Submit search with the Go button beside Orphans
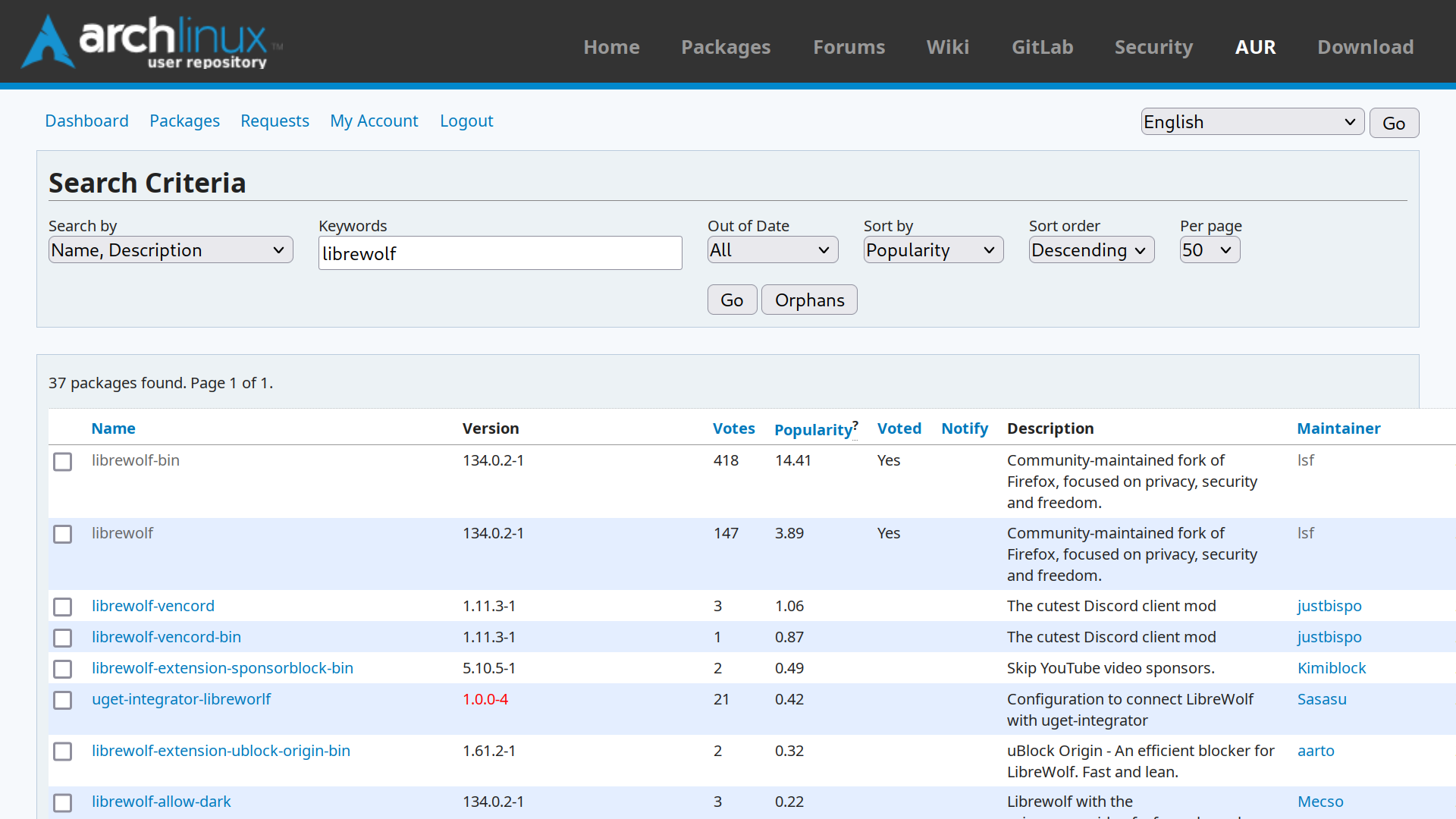1456x819 pixels. coord(732,300)
